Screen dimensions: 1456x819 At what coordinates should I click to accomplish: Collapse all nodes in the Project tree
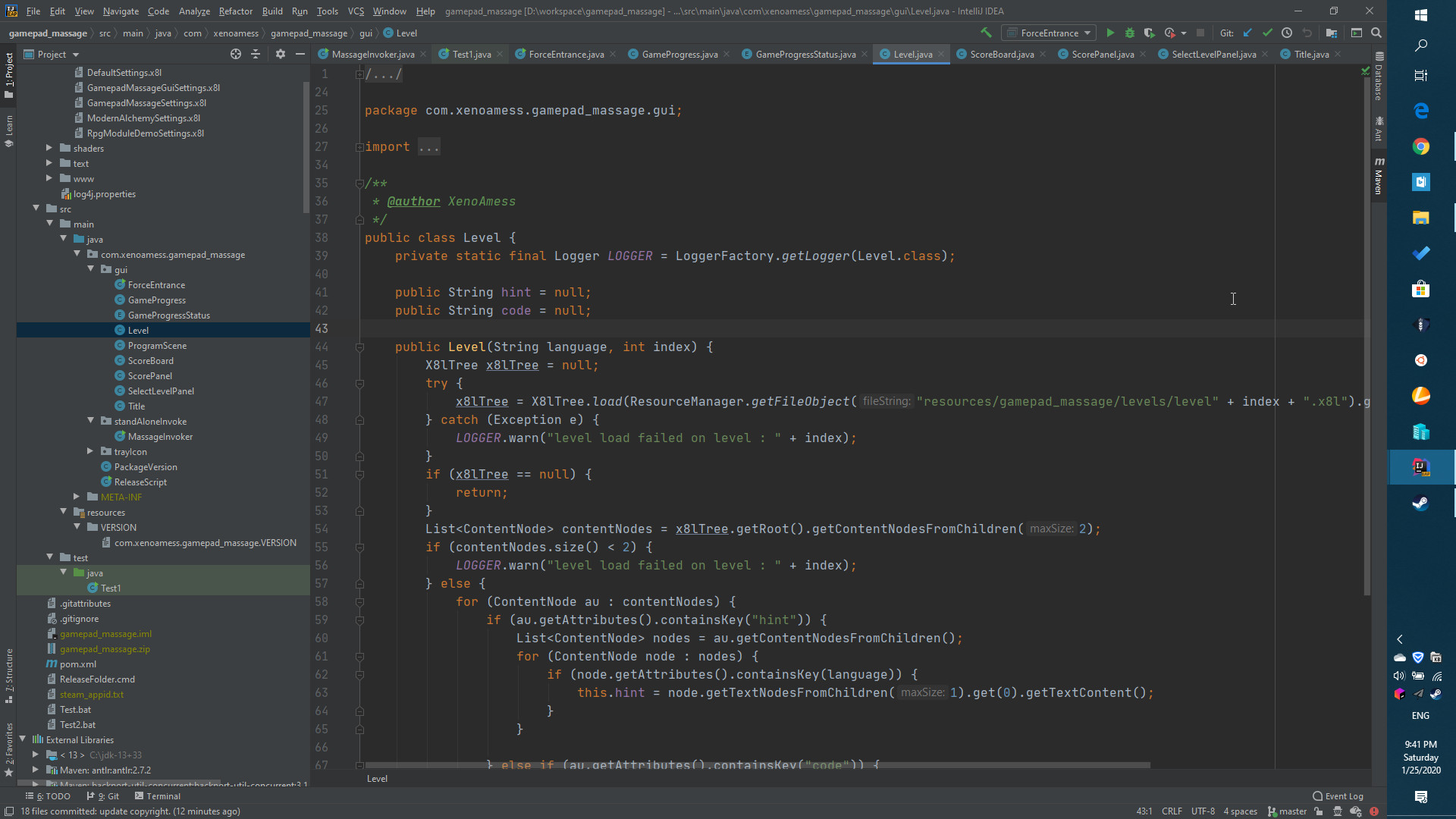click(256, 54)
